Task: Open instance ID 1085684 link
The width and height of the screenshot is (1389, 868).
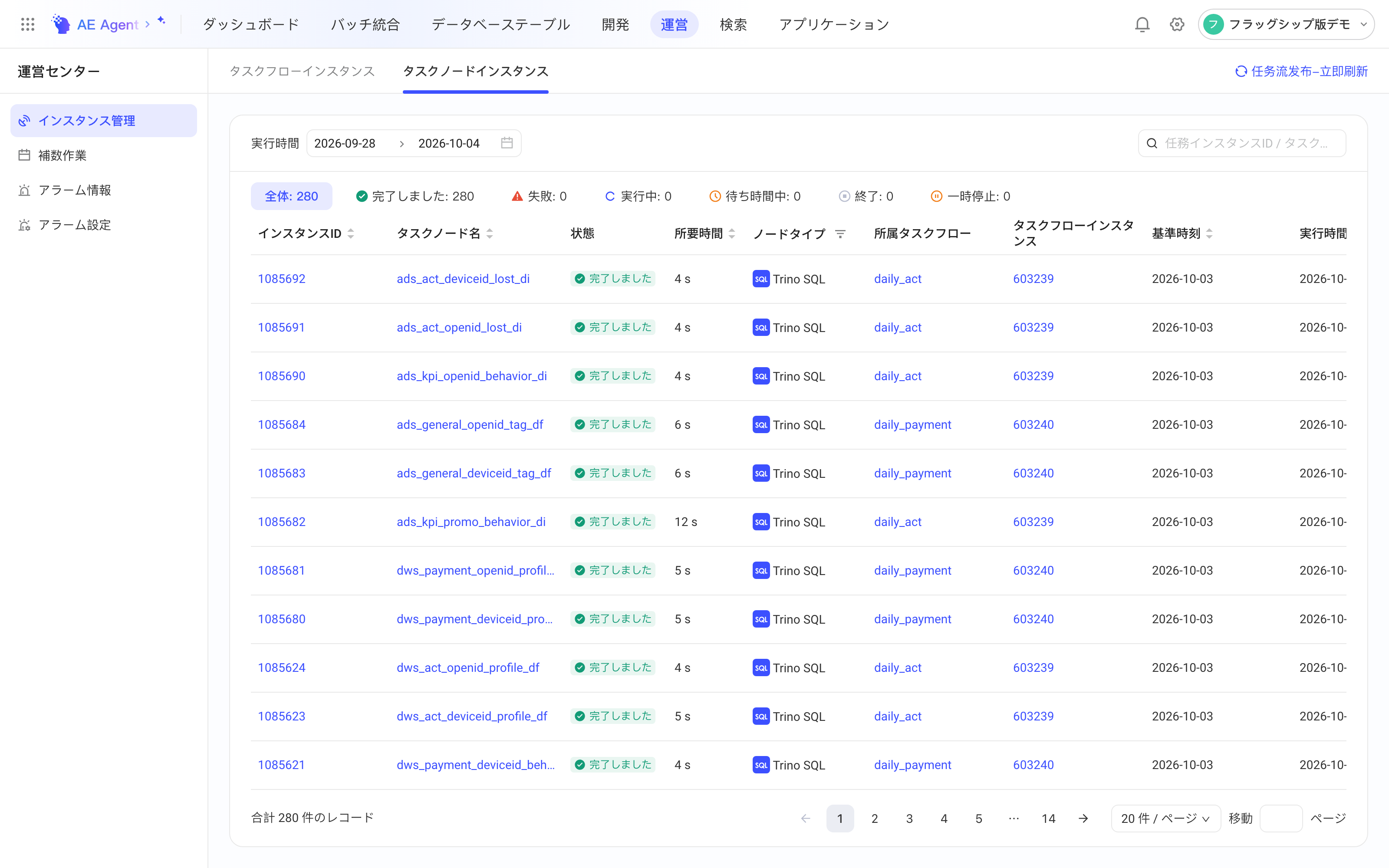Action: (282, 425)
